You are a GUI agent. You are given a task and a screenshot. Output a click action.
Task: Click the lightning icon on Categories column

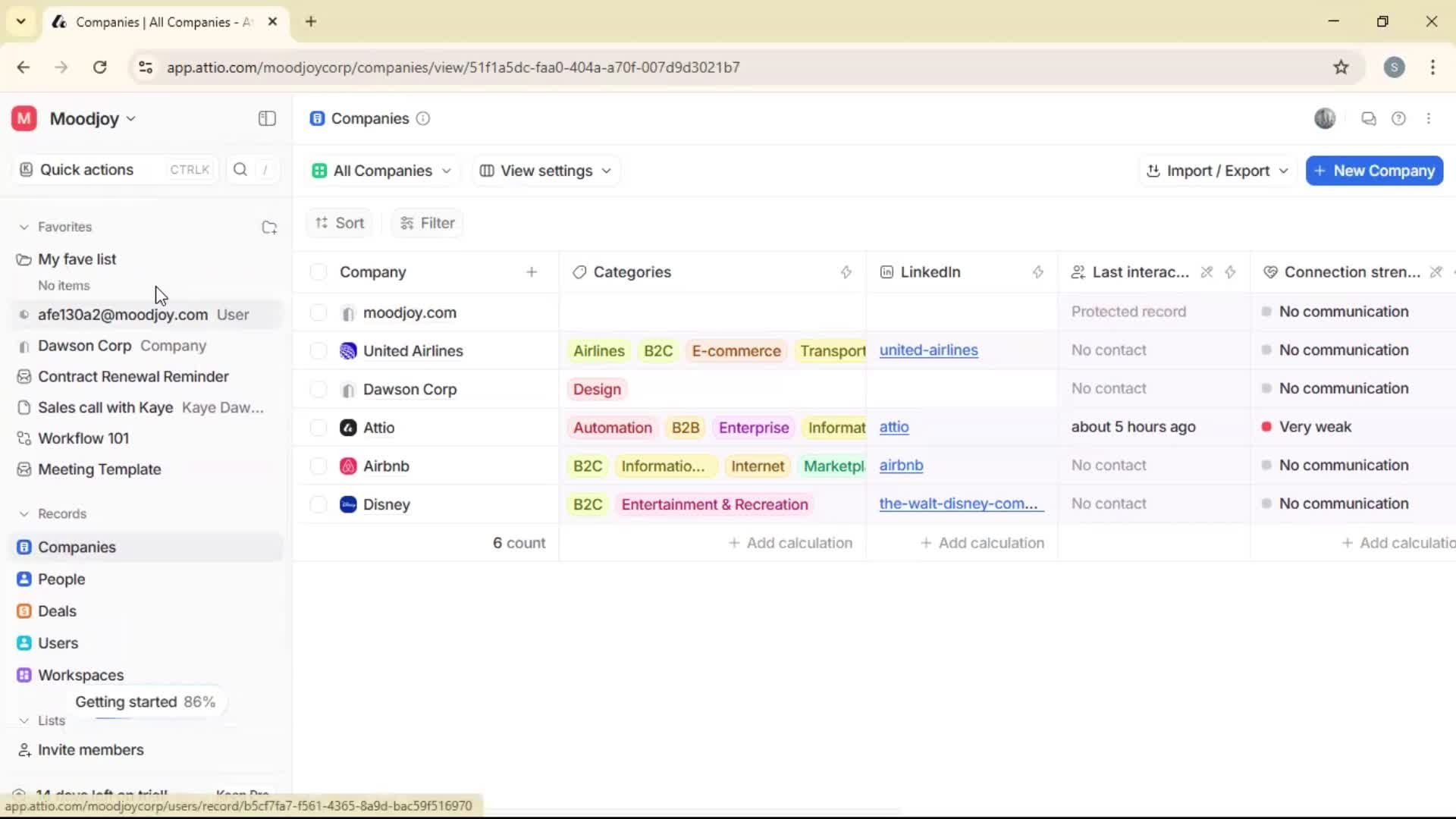tap(847, 272)
